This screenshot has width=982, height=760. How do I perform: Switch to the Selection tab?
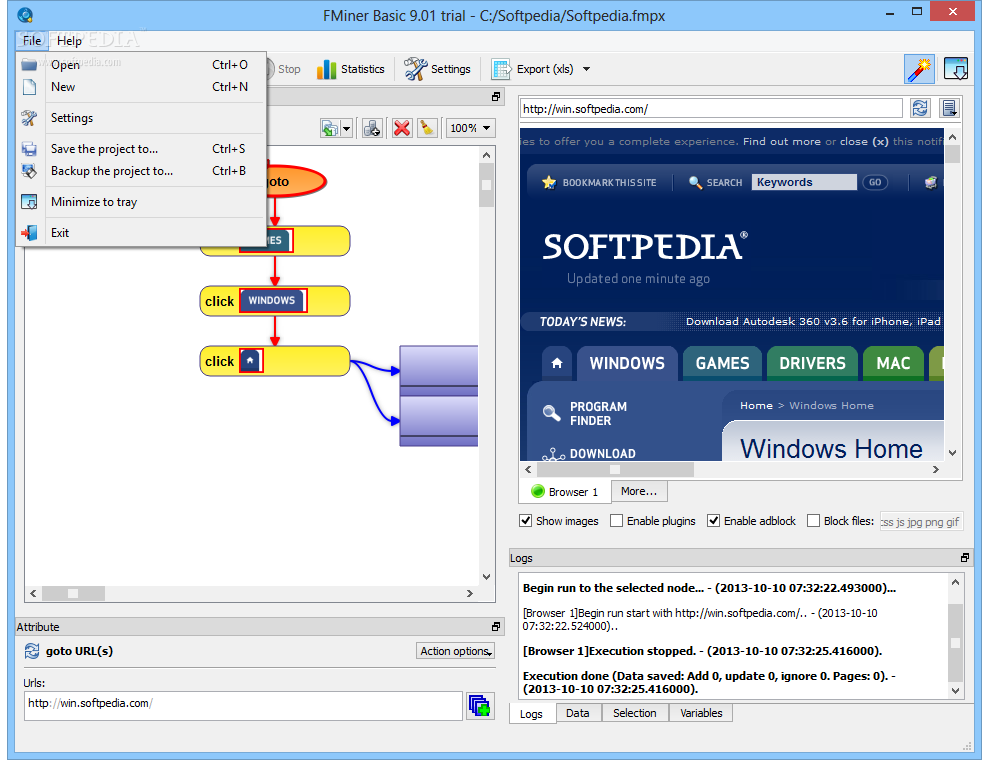point(634,713)
